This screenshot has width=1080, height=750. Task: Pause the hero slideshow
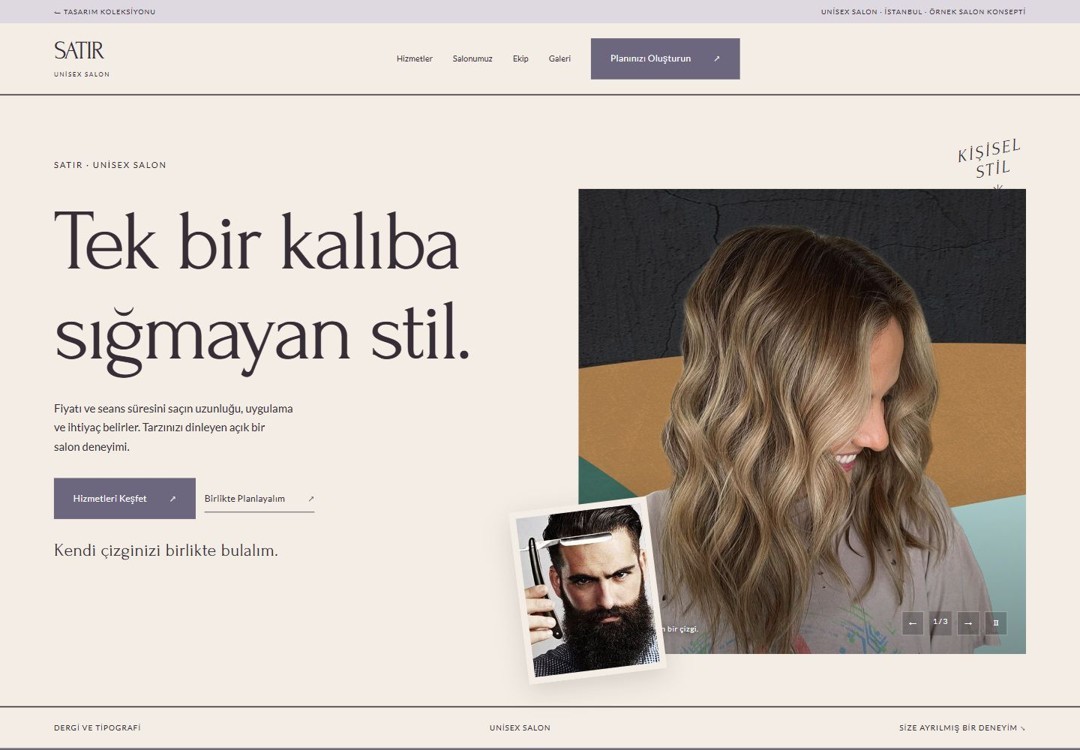[995, 623]
